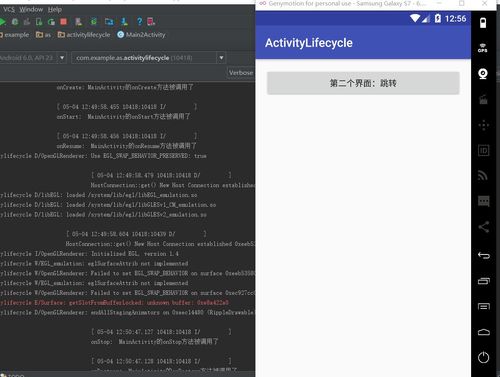
Task: Open Genymotion battery widget
Action: coord(483,23)
